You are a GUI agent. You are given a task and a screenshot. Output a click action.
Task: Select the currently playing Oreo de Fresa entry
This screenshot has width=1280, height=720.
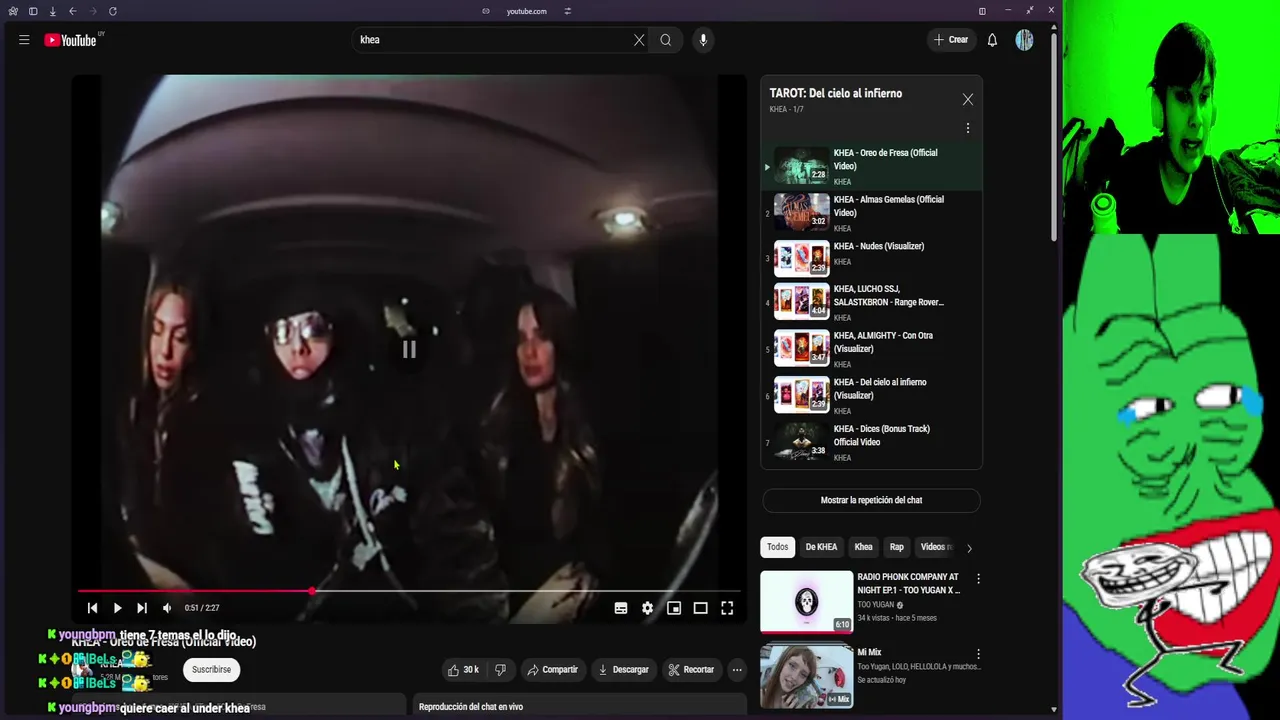pos(871,167)
